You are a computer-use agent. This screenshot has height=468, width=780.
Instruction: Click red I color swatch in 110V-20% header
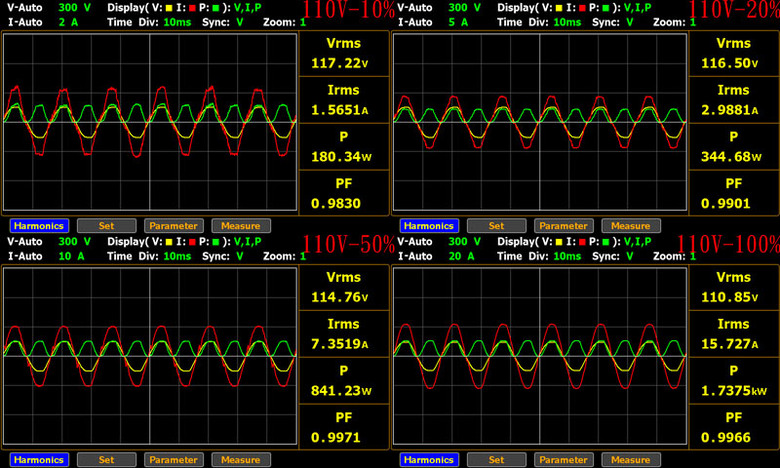tap(582, 8)
